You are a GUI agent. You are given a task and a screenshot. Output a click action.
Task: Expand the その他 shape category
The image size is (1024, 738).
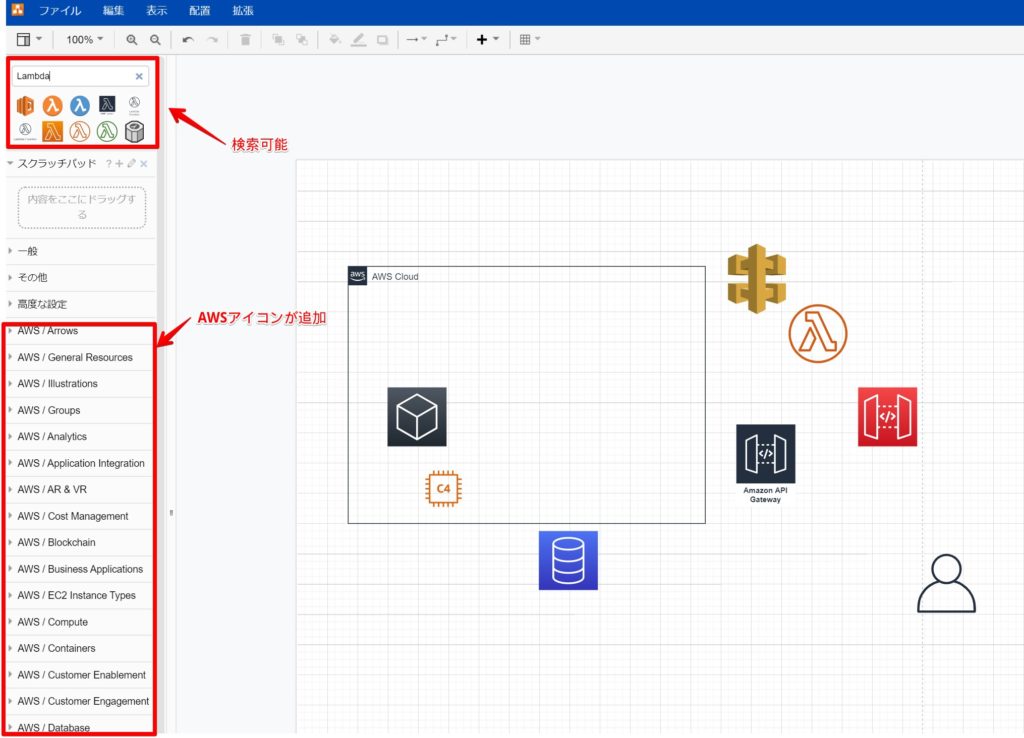(x=81, y=278)
